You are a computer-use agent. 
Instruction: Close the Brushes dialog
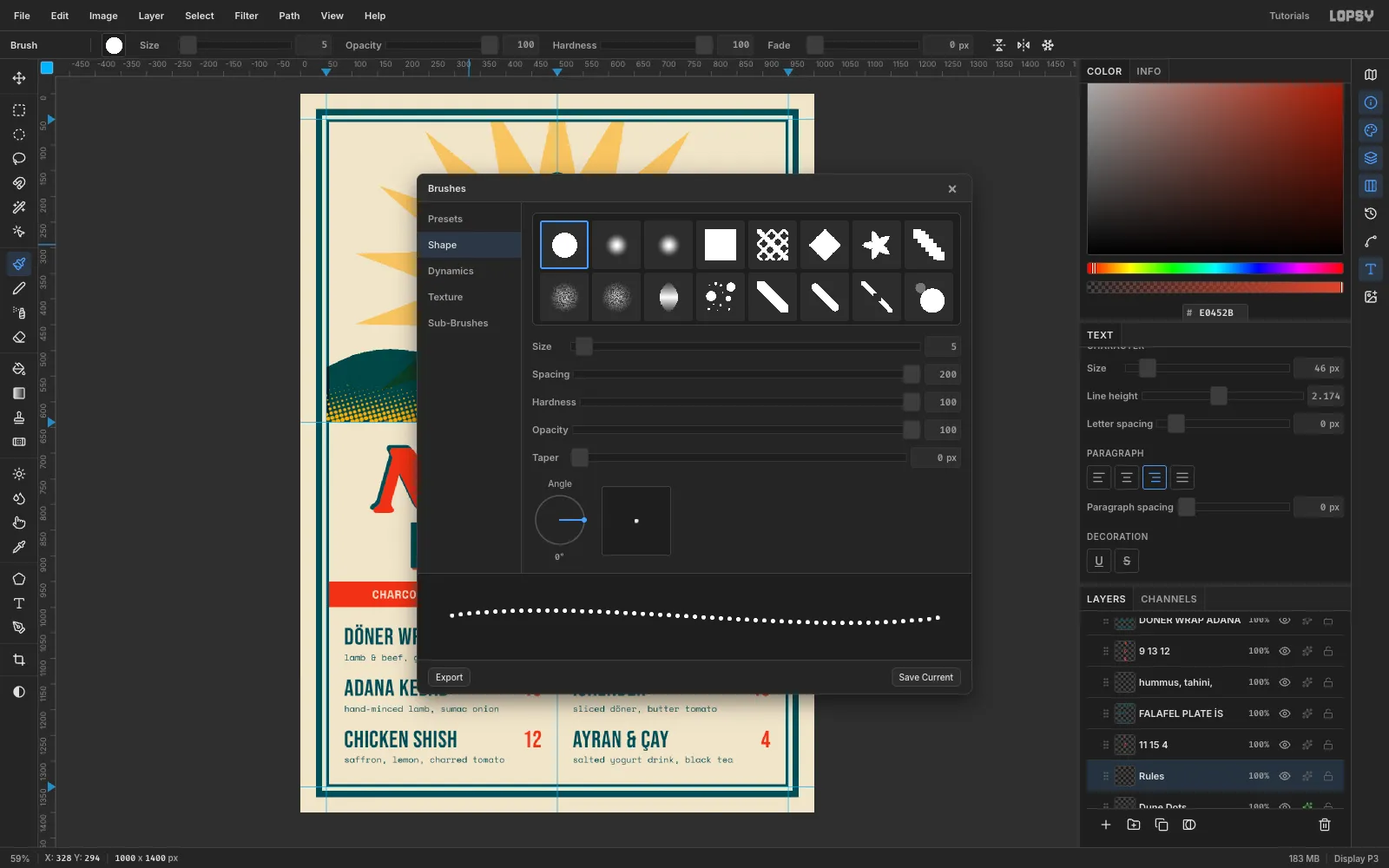952,188
